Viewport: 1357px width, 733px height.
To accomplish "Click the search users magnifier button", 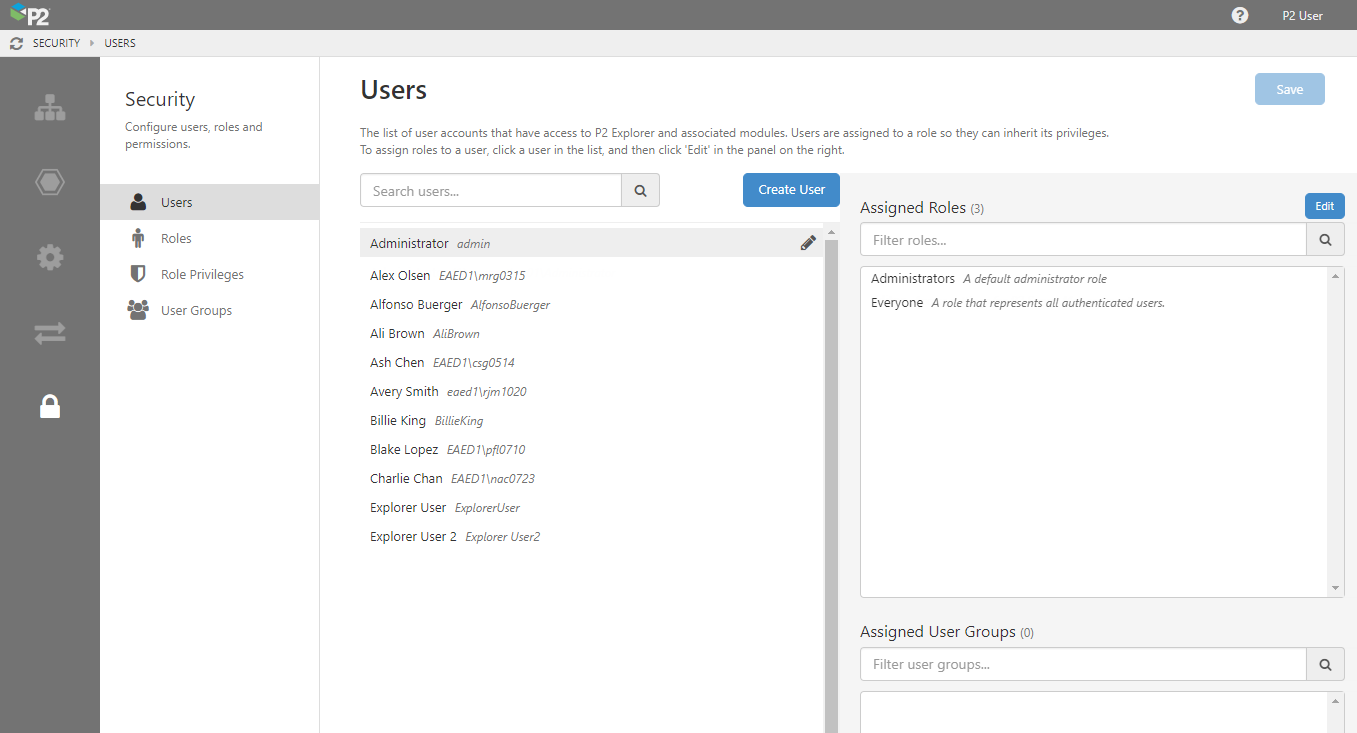I will coord(640,190).
